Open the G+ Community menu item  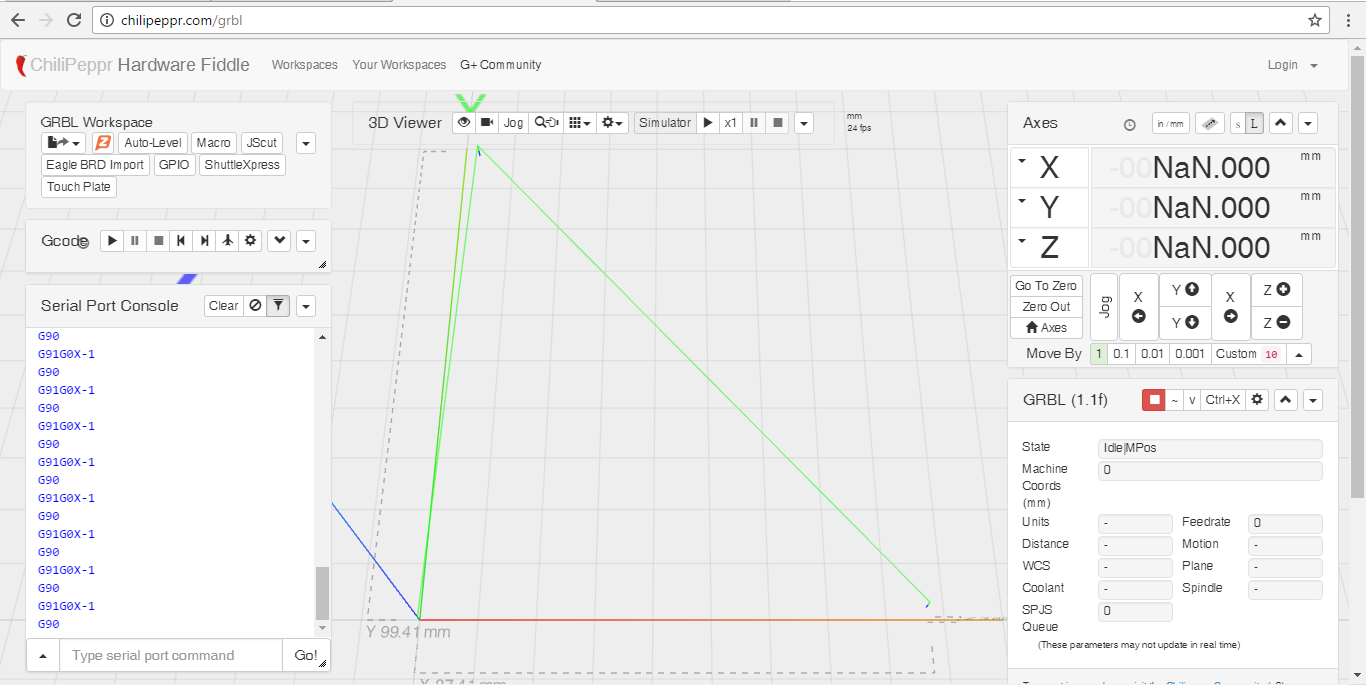pos(500,65)
